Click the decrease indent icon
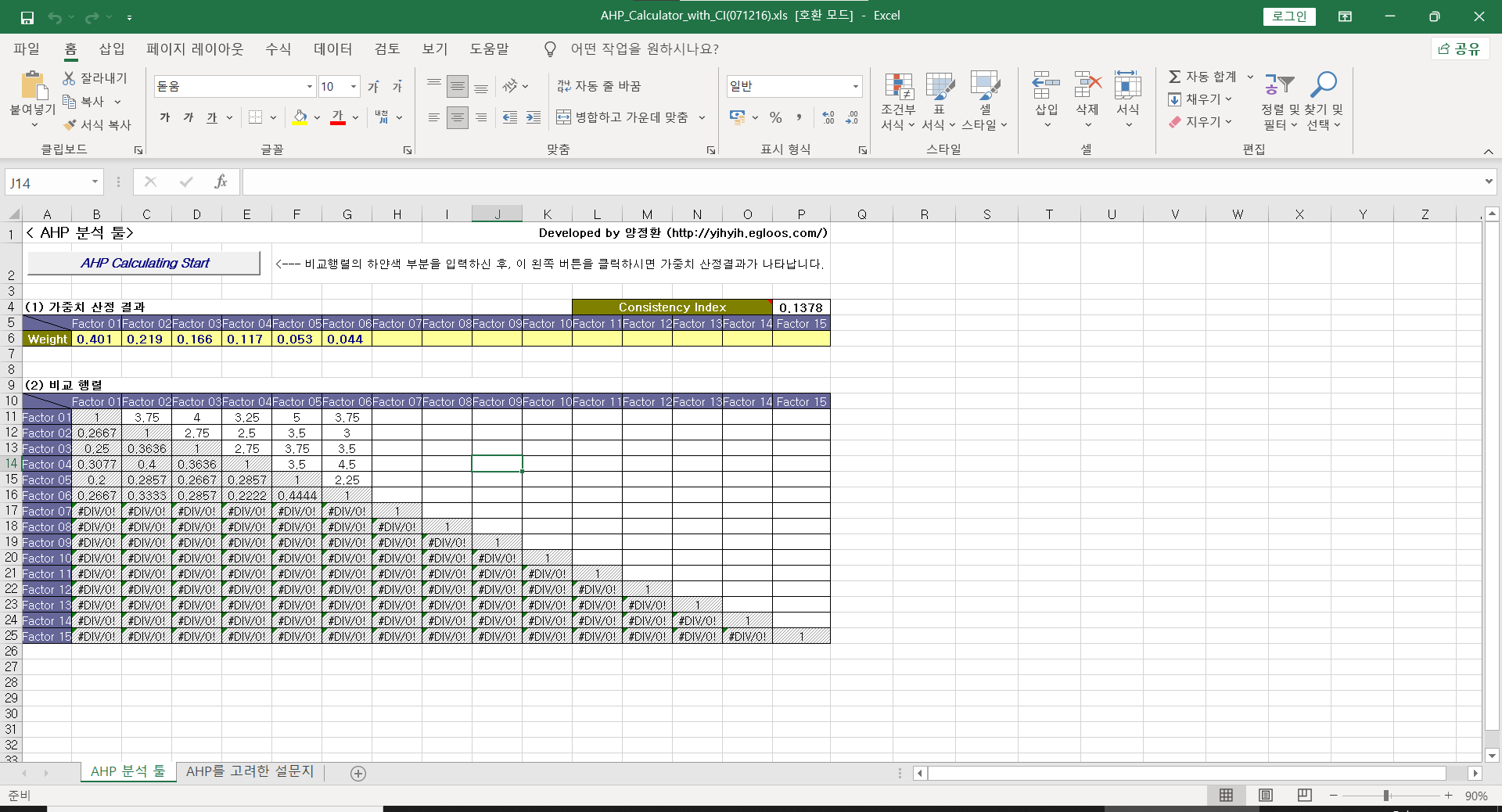Viewport: 1502px width, 812px height. [x=510, y=117]
